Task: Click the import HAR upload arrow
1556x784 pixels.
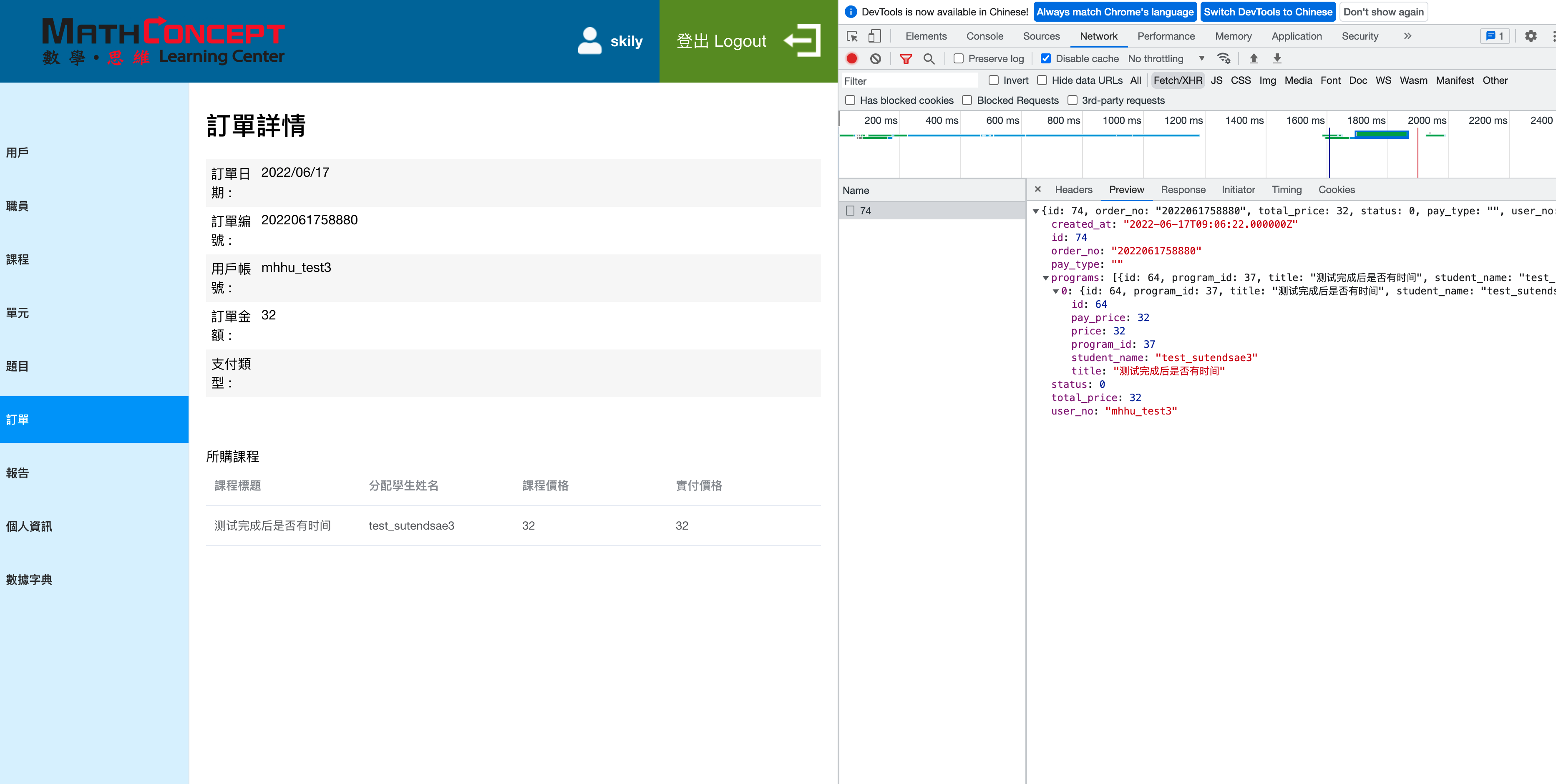Action: (x=1254, y=58)
